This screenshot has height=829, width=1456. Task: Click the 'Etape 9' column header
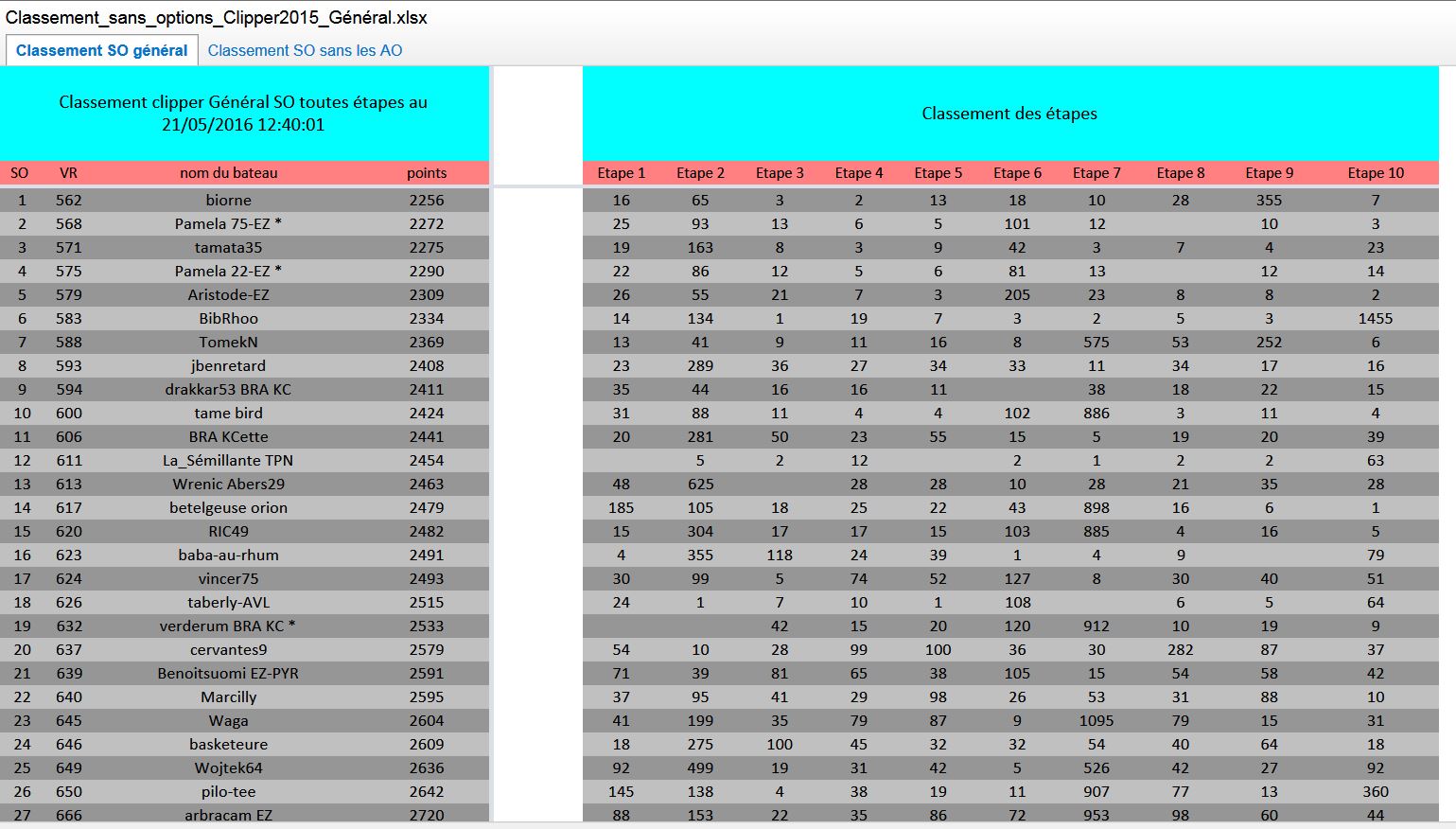[x=1269, y=173]
